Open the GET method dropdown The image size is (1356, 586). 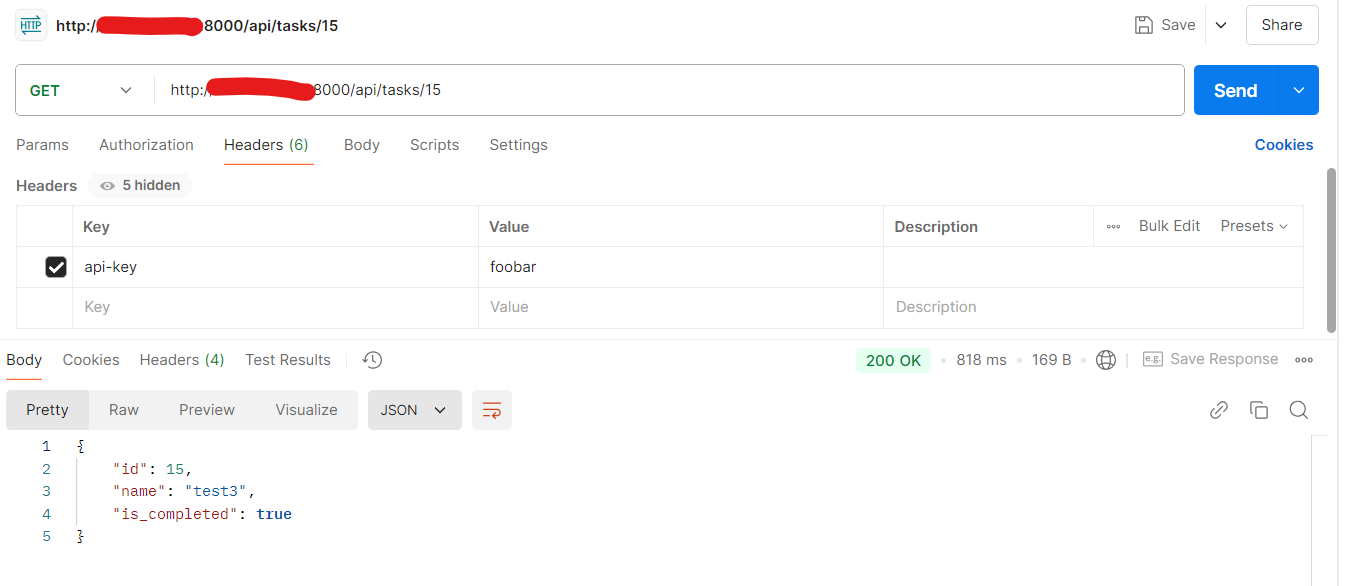[82, 90]
